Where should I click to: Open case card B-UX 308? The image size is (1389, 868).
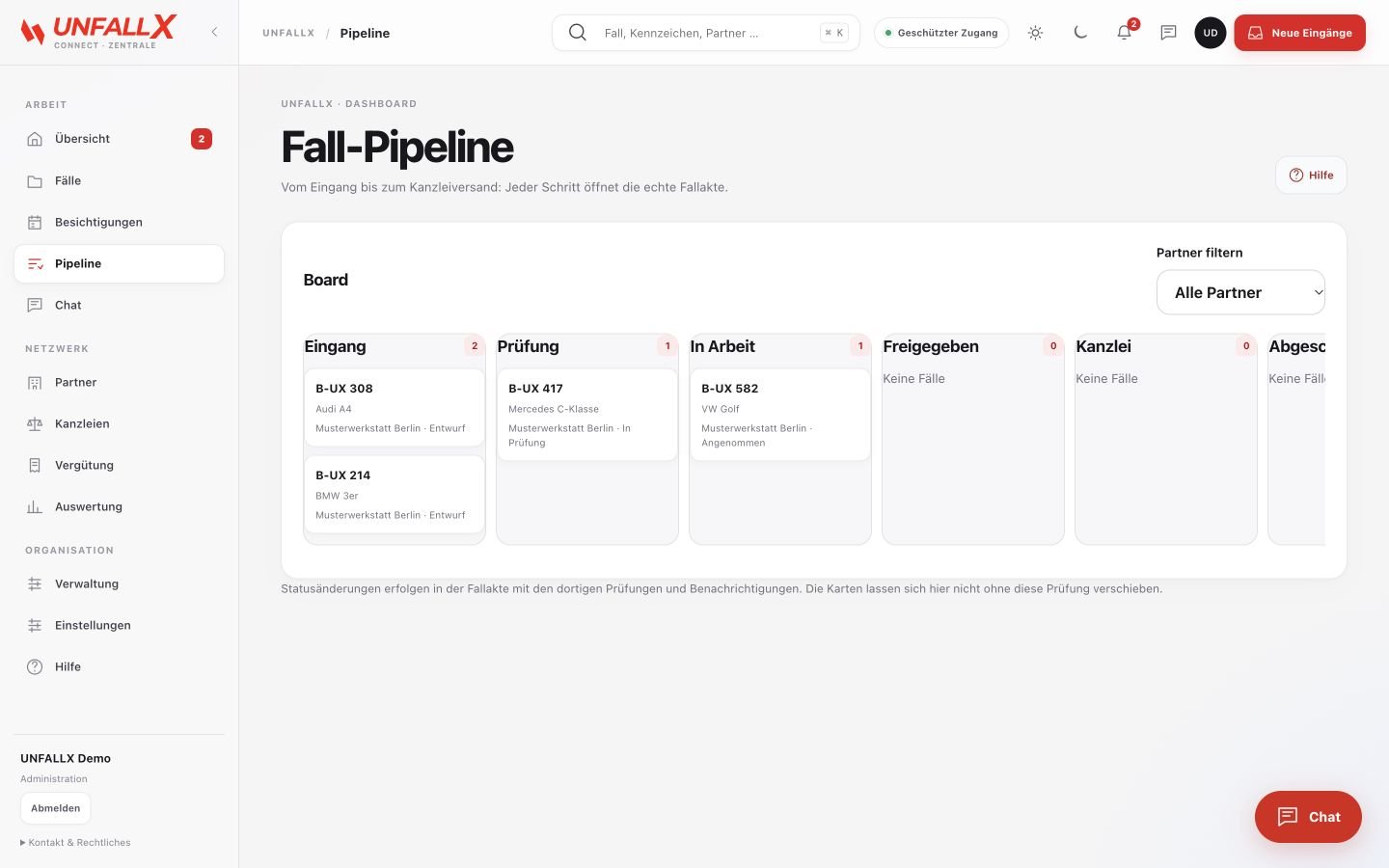tap(394, 407)
